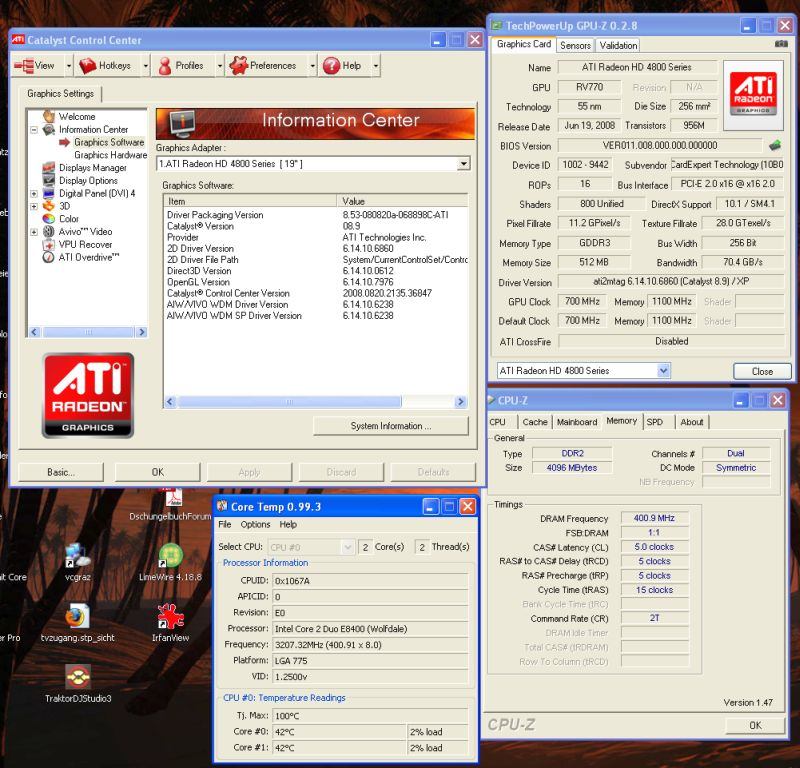Switch to the Cache tab in CPU-Z
This screenshot has width=800, height=768.
pos(535,422)
